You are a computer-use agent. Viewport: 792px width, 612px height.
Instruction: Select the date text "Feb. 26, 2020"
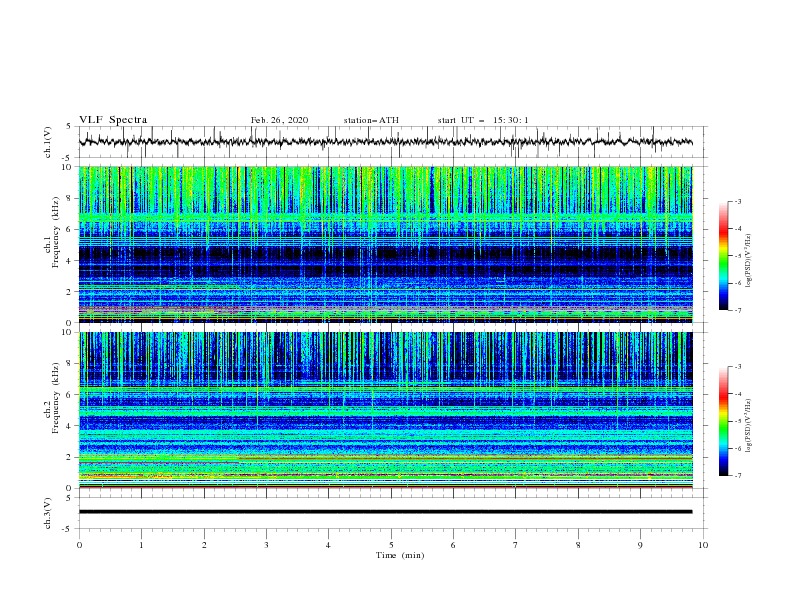(279, 120)
